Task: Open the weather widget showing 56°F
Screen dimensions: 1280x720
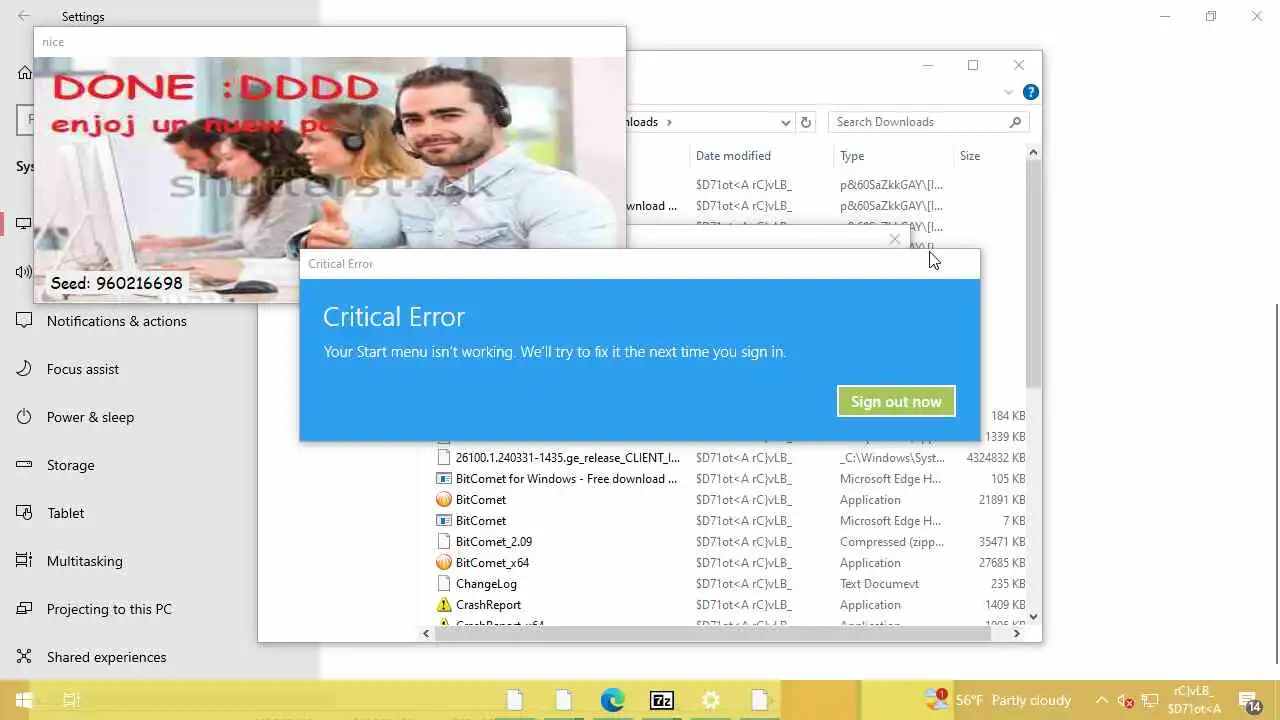Action: pos(998,700)
